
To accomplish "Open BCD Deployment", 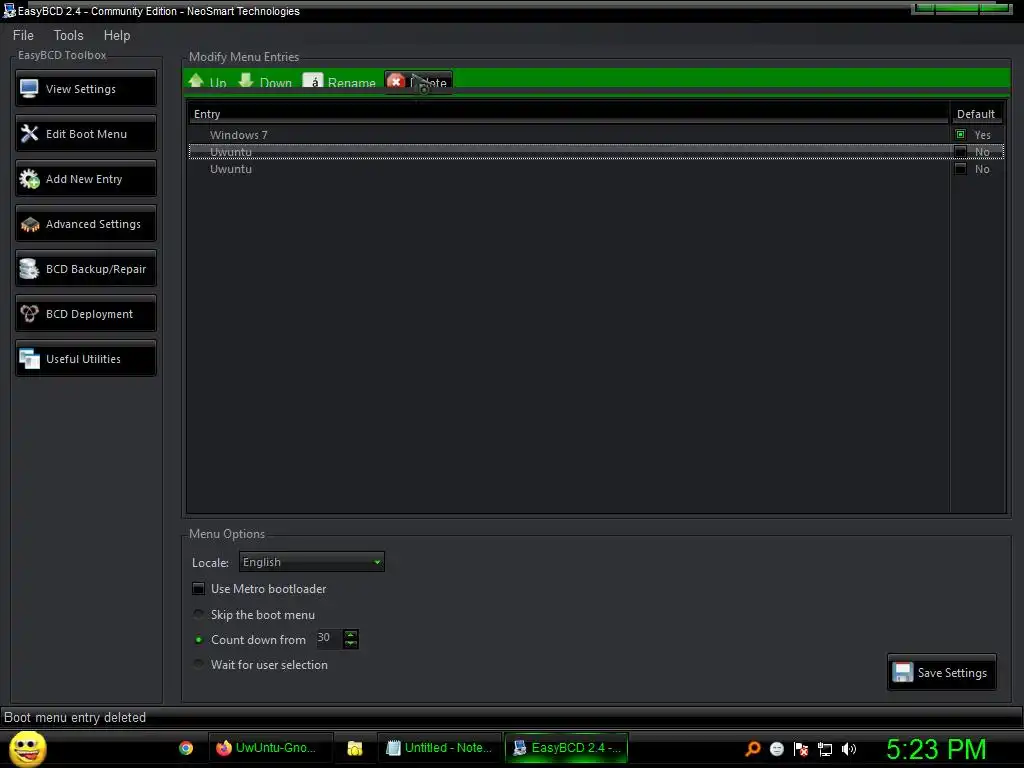I will pyautogui.click(x=86, y=314).
